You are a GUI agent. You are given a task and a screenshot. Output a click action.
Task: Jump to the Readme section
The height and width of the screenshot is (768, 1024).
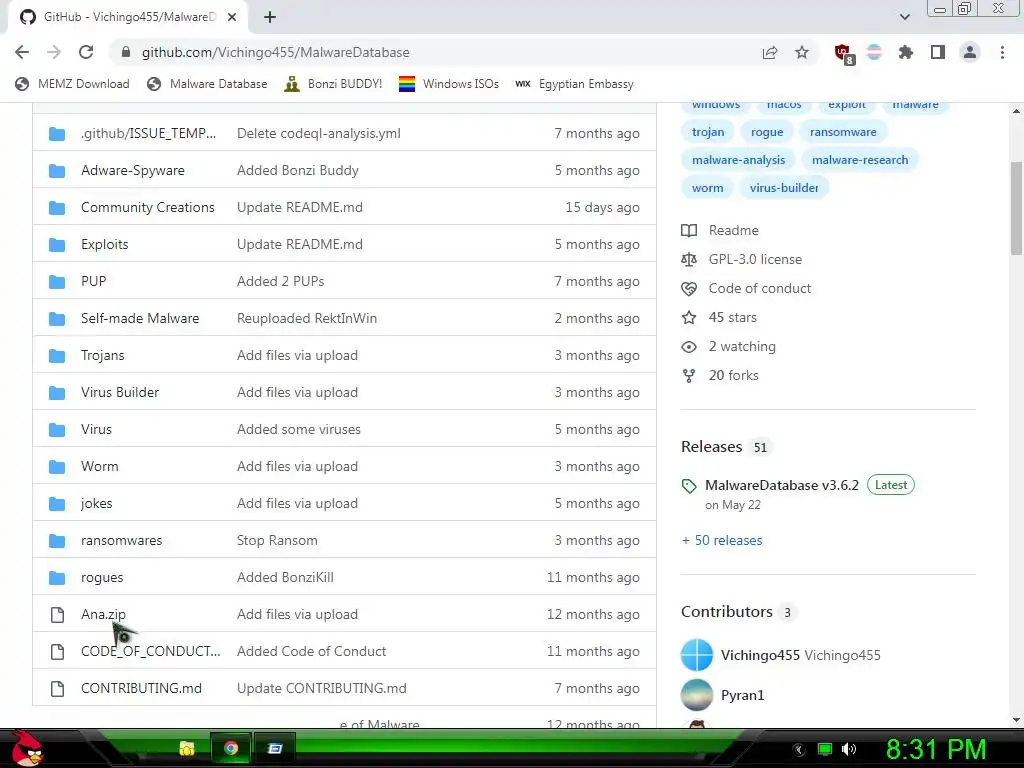720,231
